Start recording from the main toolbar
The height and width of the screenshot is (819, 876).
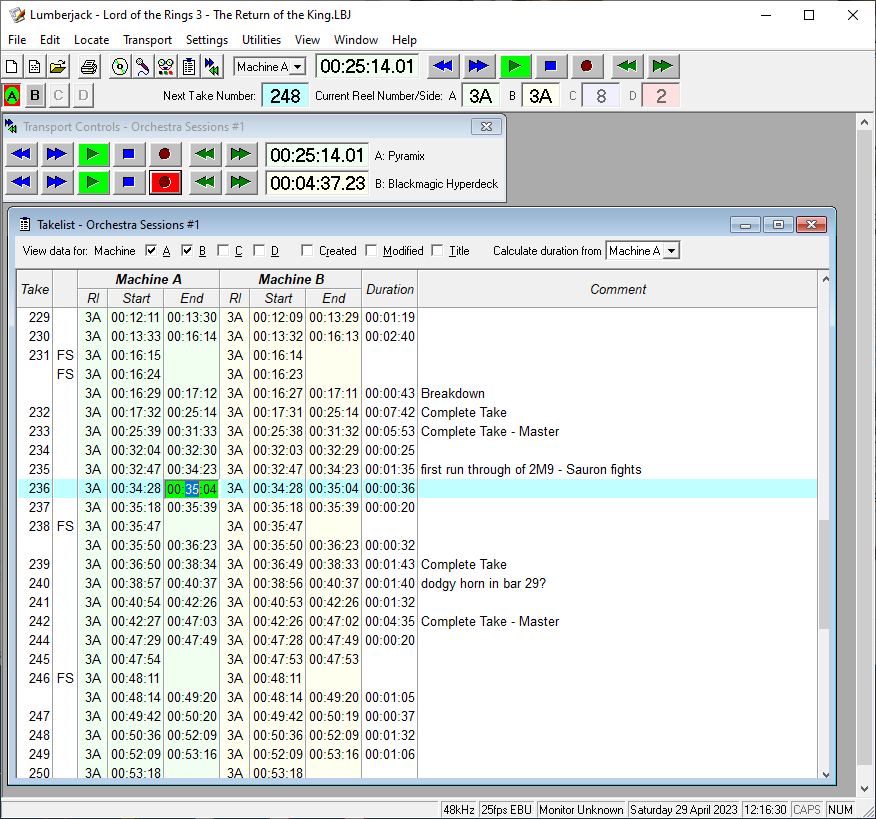pyautogui.click(x=586, y=66)
